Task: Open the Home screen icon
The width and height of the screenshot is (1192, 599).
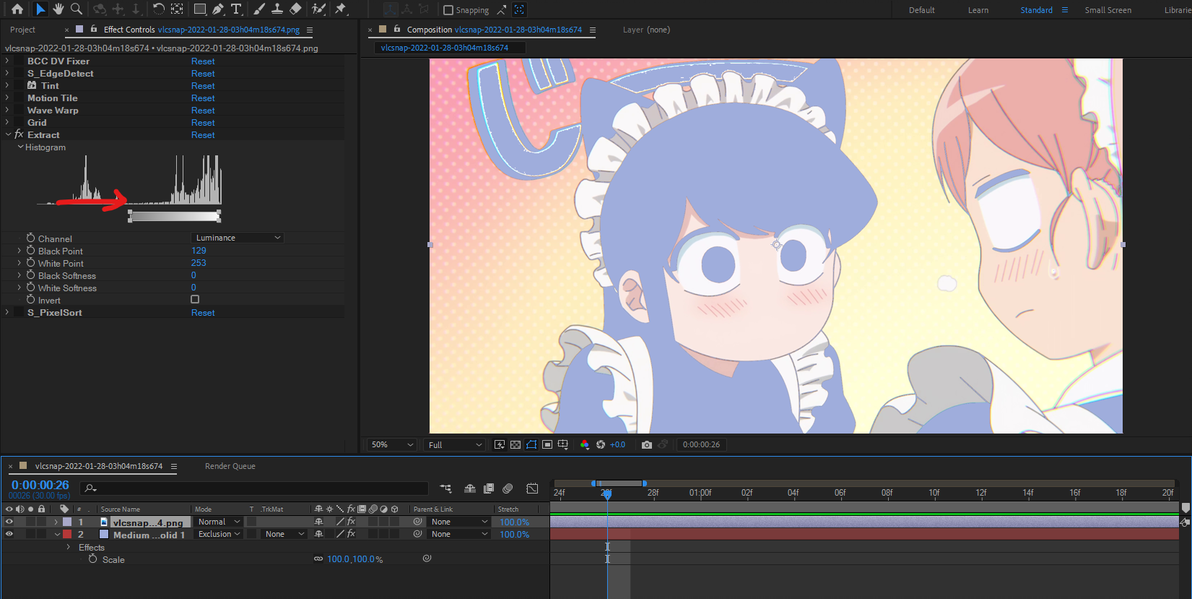Action: pyautogui.click(x=17, y=9)
